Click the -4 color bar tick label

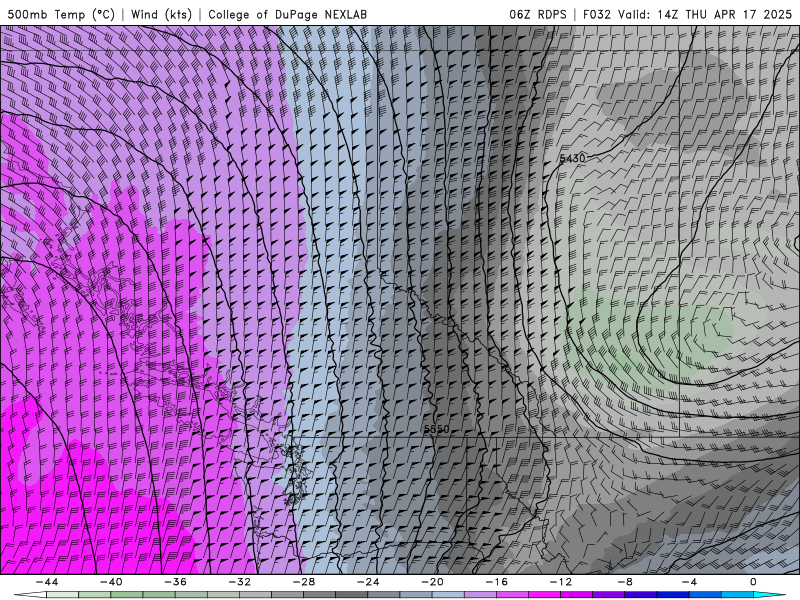coord(689,582)
